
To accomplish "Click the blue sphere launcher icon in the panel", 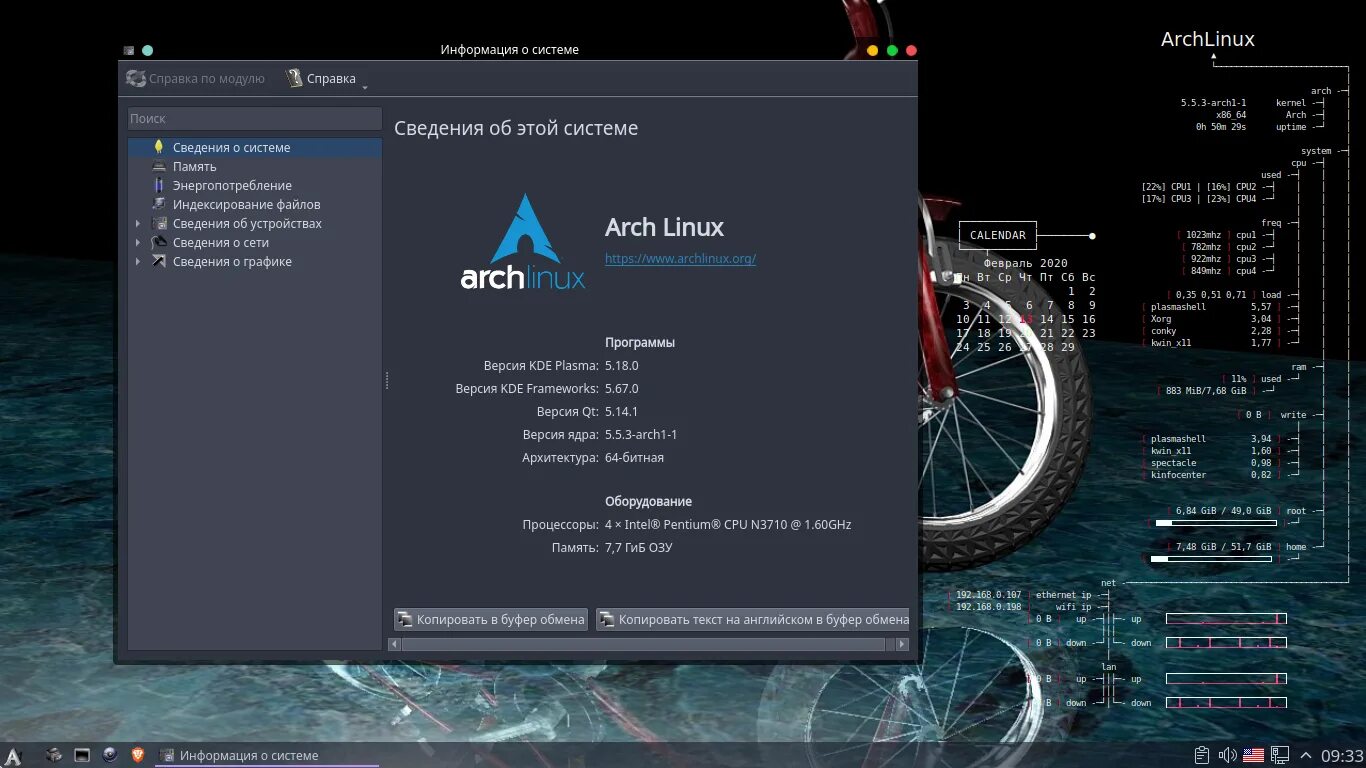I will (x=109, y=755).
